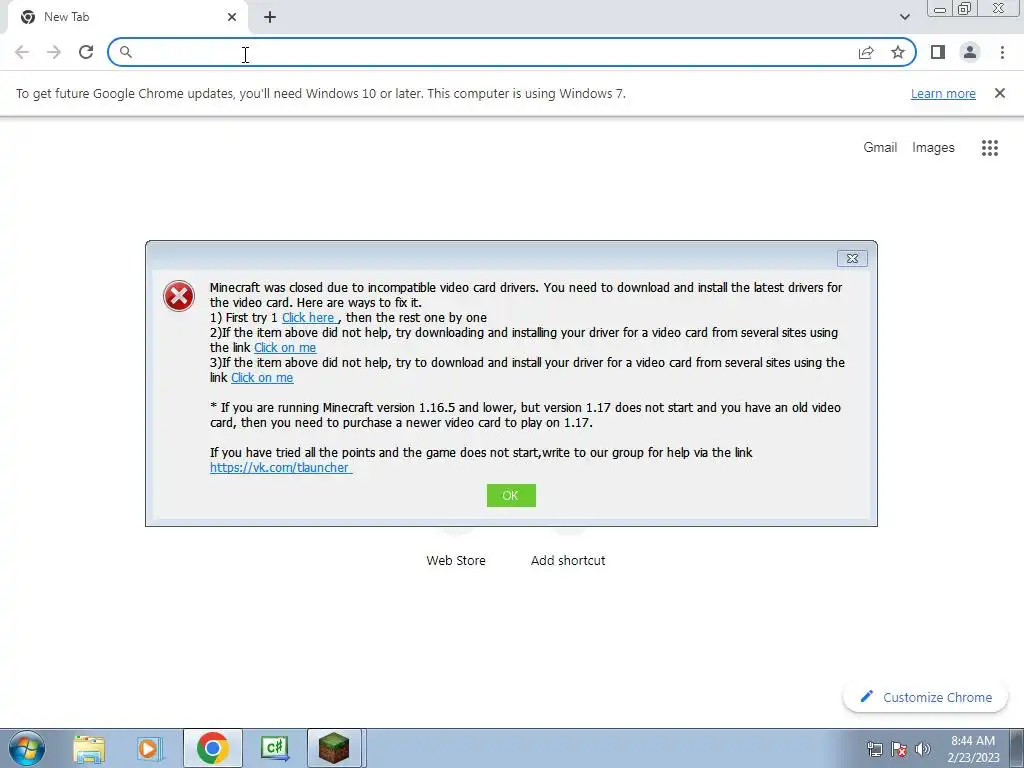The image size is (1024, 768).
Task: Open a new tab with plus button
Action: click(270, 18)
